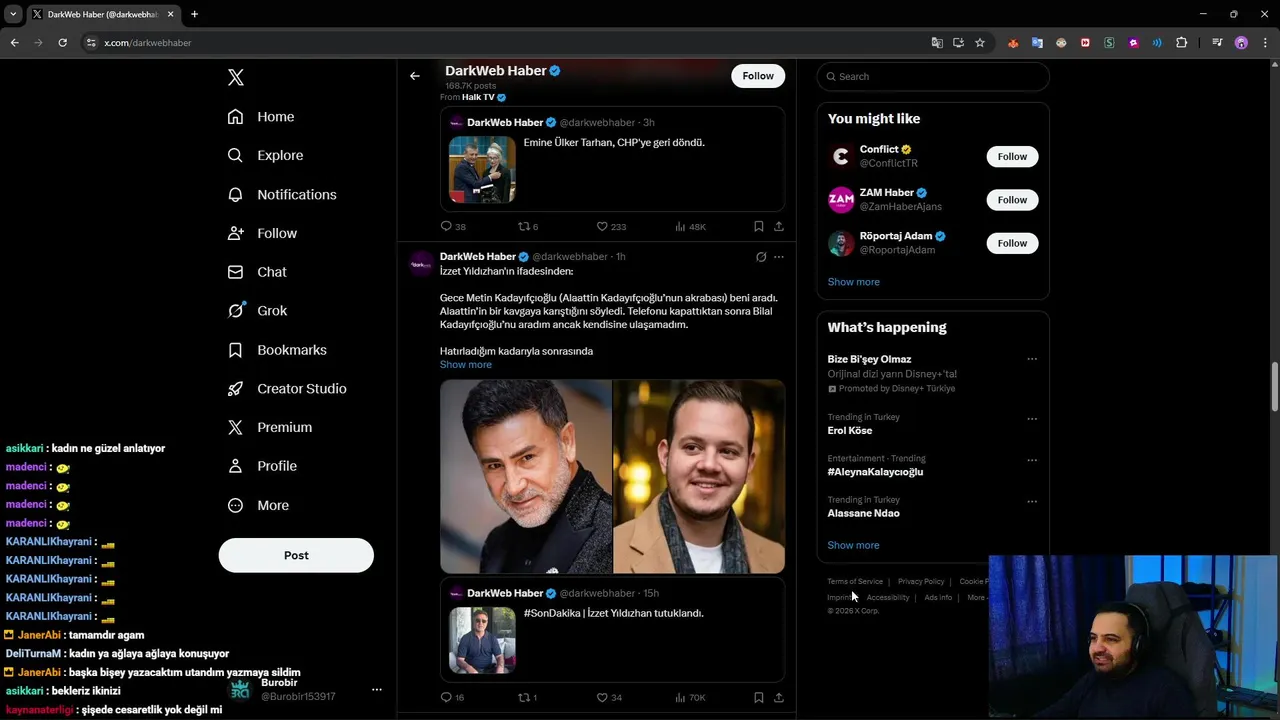This screenshot has width=1280, height=720.
Task: Open the Premium page
Action: point(270,427)
